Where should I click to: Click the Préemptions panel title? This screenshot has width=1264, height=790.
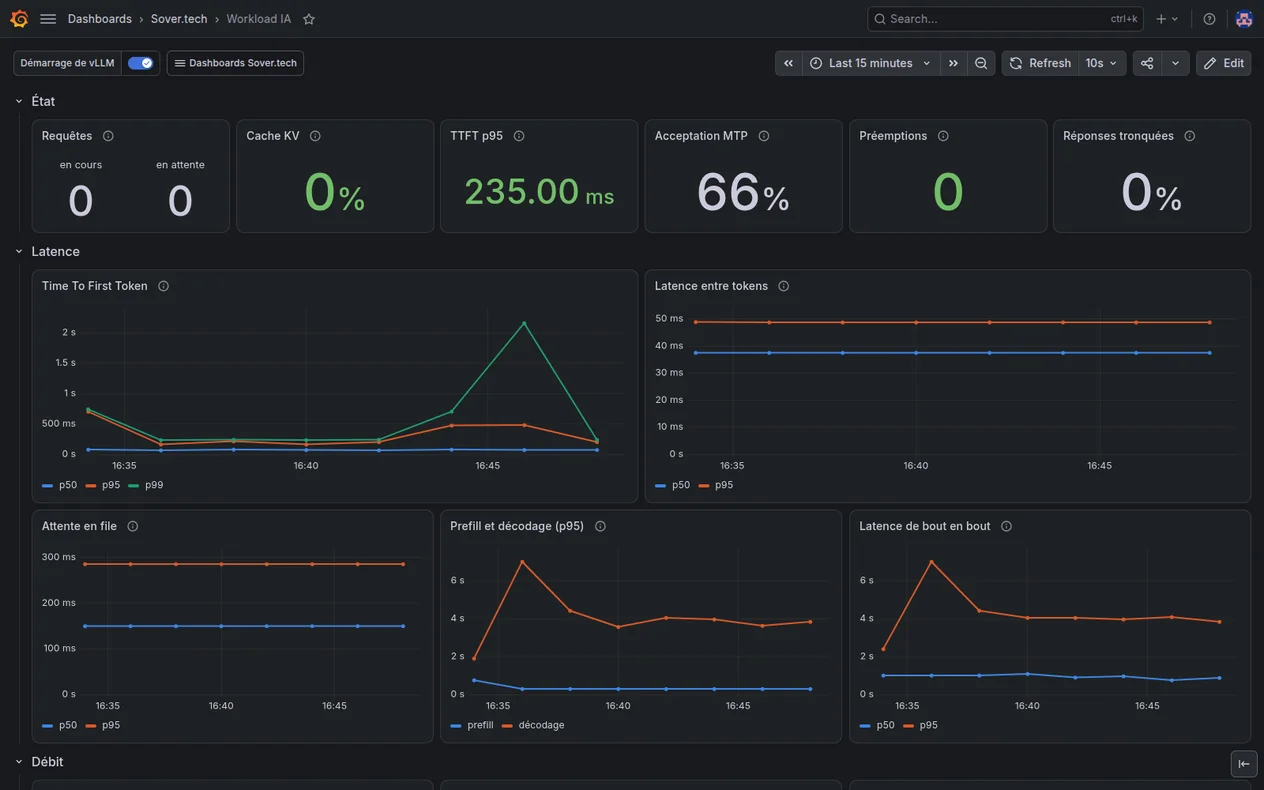coord(893,136)
